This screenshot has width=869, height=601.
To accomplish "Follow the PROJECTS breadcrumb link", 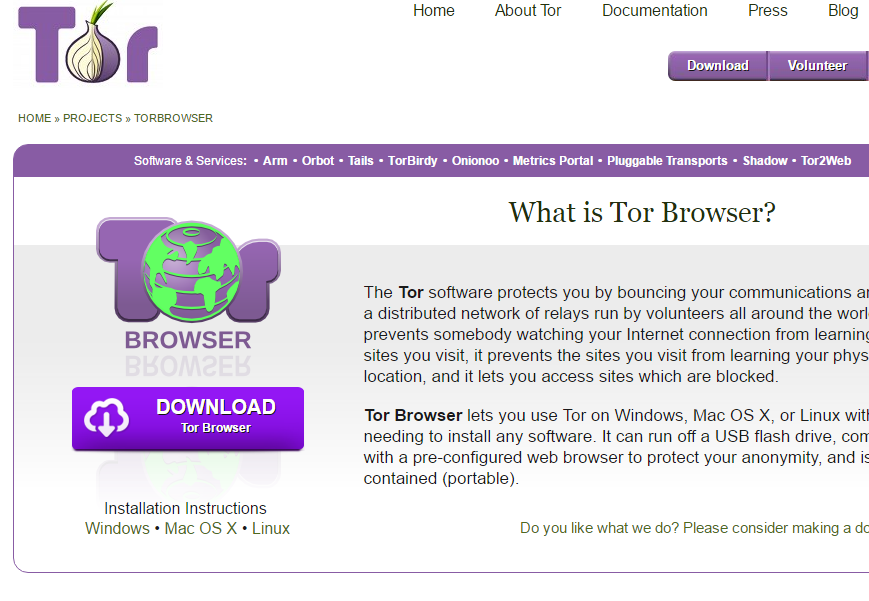I will (93, 118).
